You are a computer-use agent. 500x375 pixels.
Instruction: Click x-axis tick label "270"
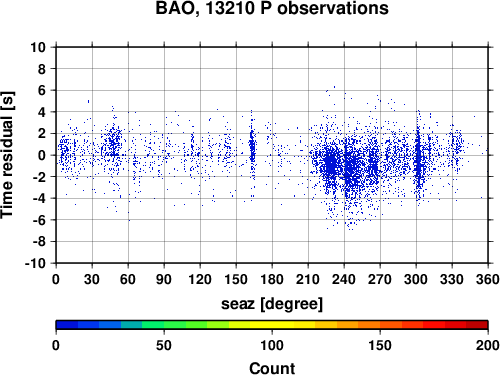380,279
